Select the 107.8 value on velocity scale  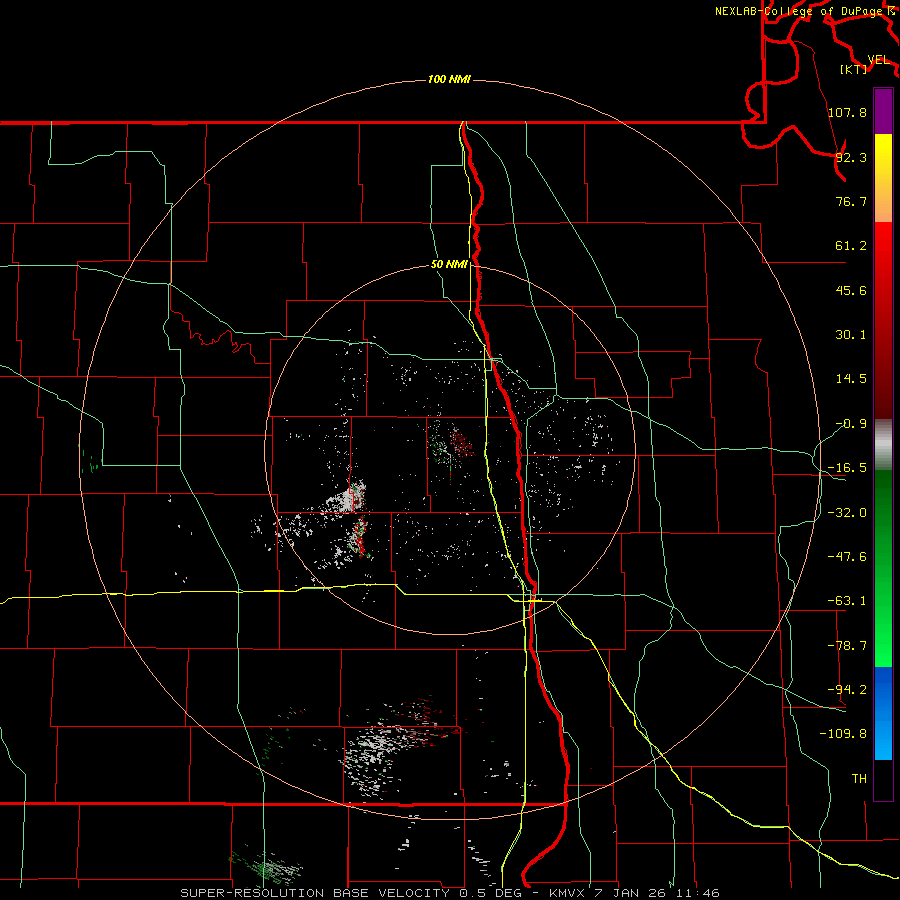pos(847,112)
